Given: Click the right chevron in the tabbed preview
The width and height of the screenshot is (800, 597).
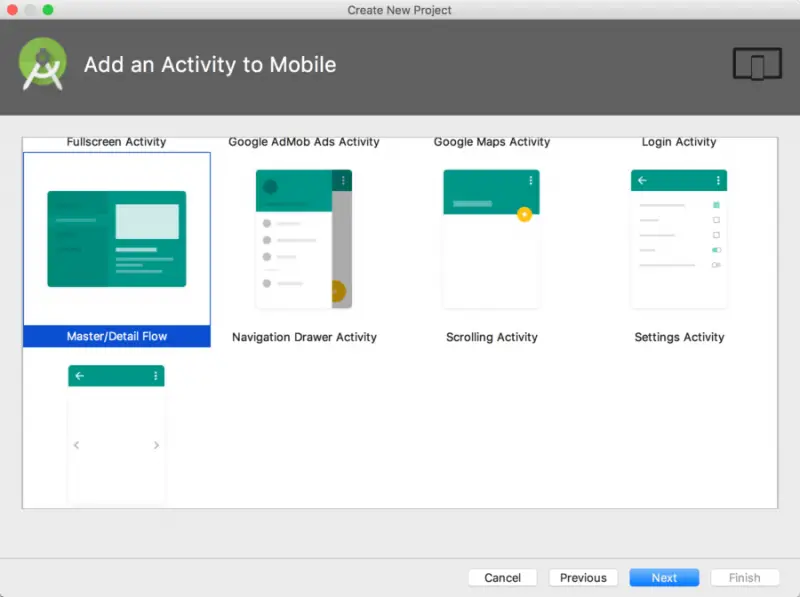Looking at the screenshot, I should [156, 445].
